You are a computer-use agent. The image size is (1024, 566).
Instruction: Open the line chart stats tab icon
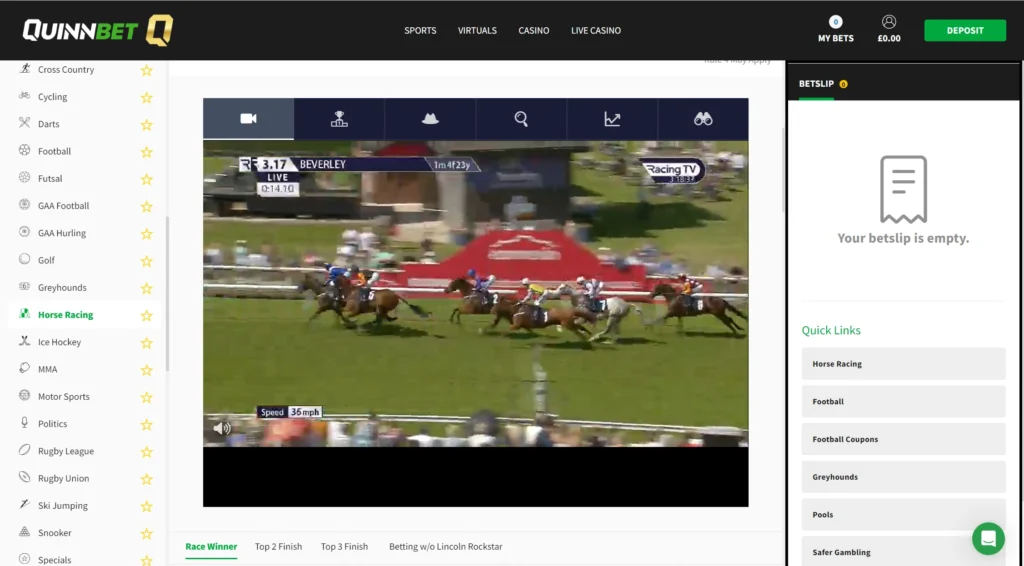(612, 119)
